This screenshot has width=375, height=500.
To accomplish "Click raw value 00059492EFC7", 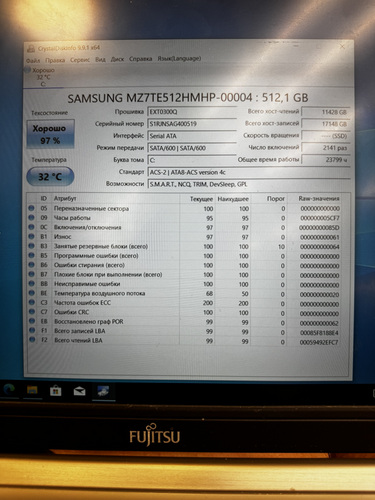I will tap(319, 342).
